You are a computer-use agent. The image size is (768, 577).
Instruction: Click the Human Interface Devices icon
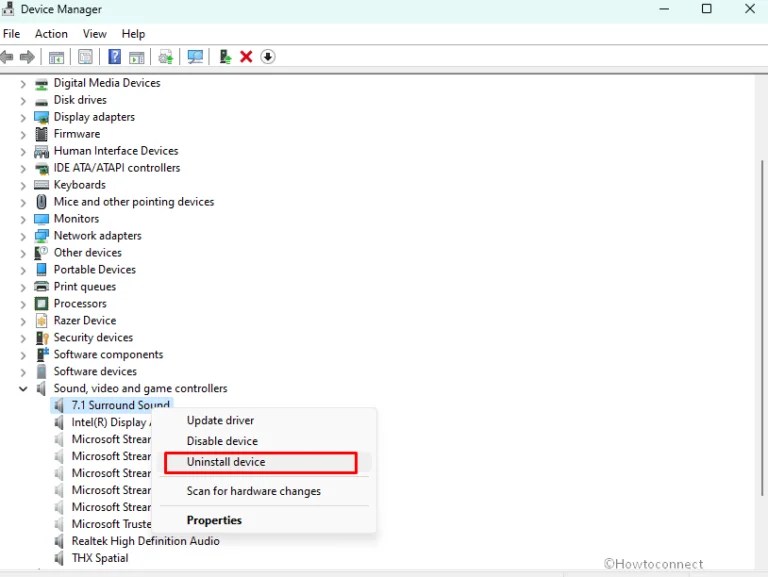point(42,151)
